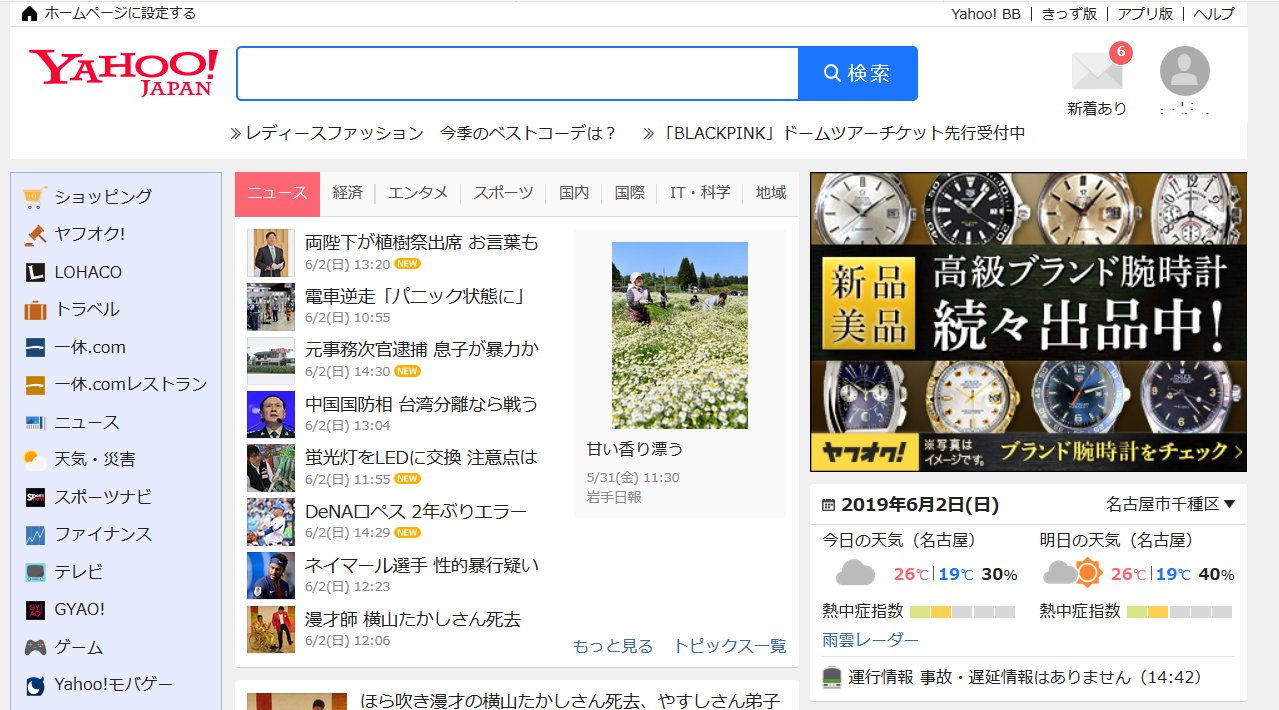Click the スポーツナビ icon

pyautogui.click(x=35, y=497)
